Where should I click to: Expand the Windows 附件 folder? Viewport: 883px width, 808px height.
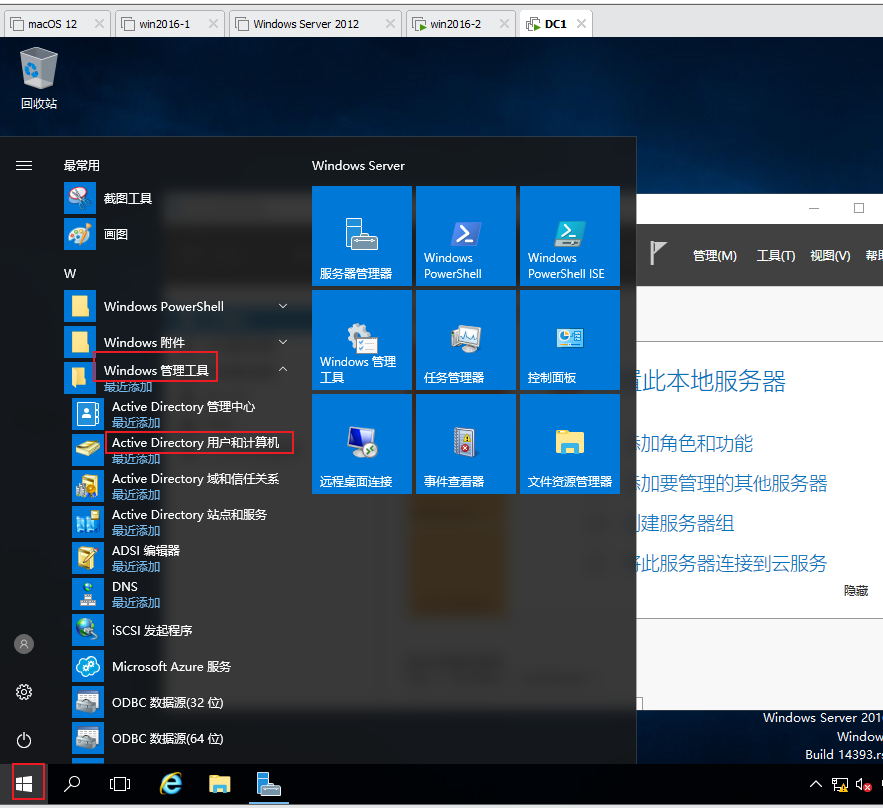[283, 342]
